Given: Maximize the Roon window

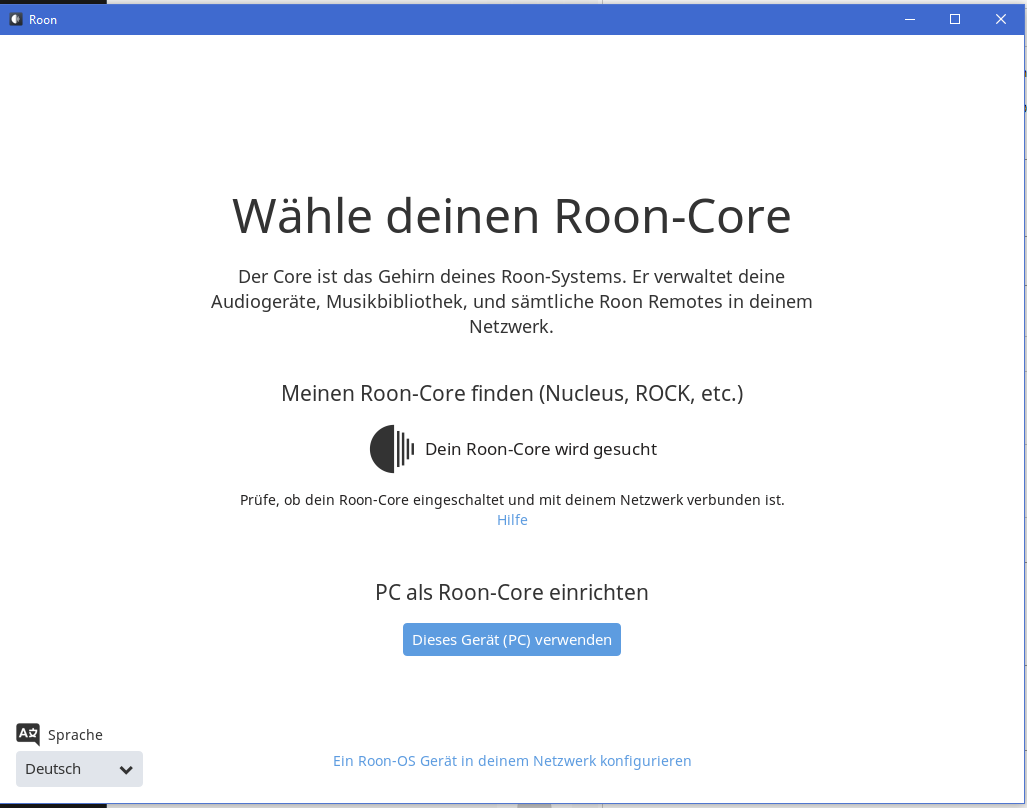Looking at the screenshot, I should [x=955, y=20].
